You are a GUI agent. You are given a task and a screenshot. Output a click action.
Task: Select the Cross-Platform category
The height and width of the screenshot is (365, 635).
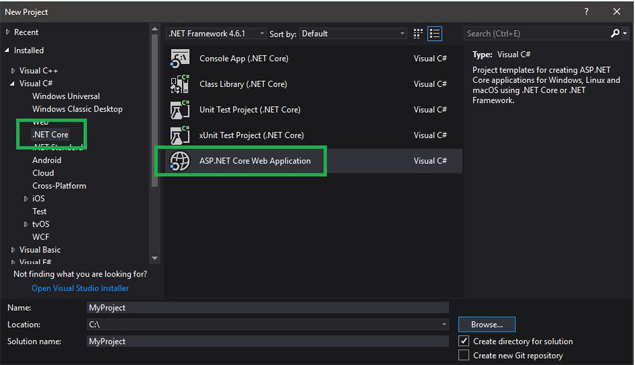[59, 186]
